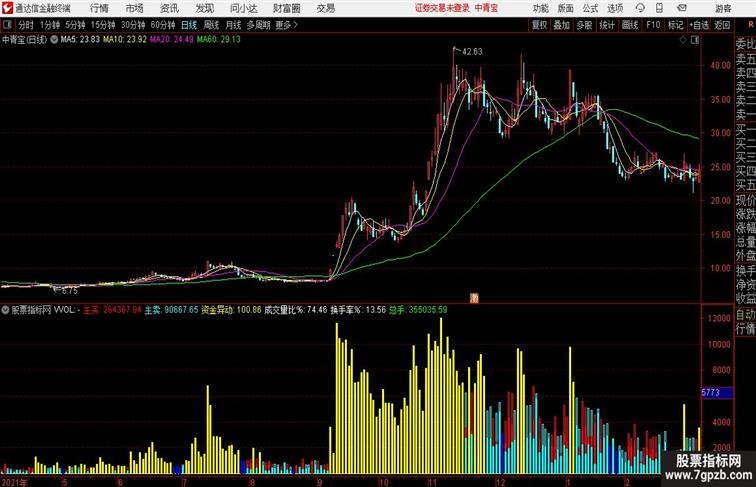Open the F10 company info button
The image size is (756, 487).
[653, 25]
